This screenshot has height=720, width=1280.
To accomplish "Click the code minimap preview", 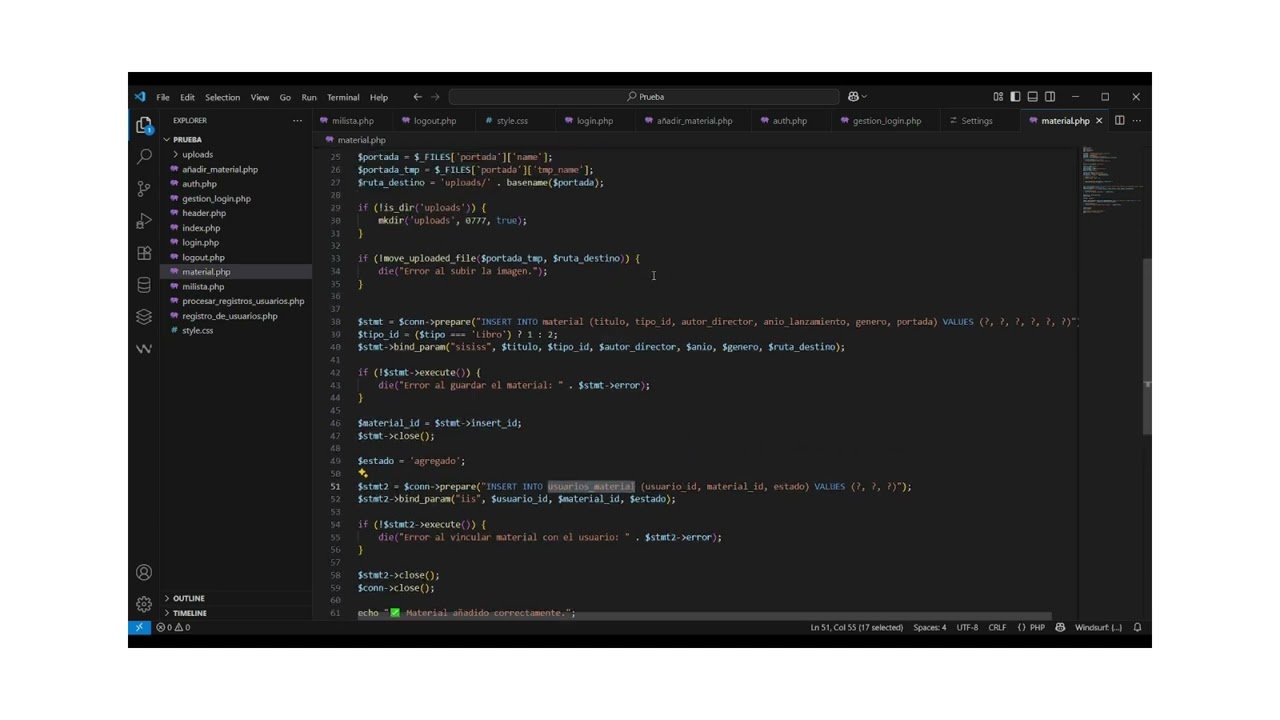I will tap(1110, 180).
